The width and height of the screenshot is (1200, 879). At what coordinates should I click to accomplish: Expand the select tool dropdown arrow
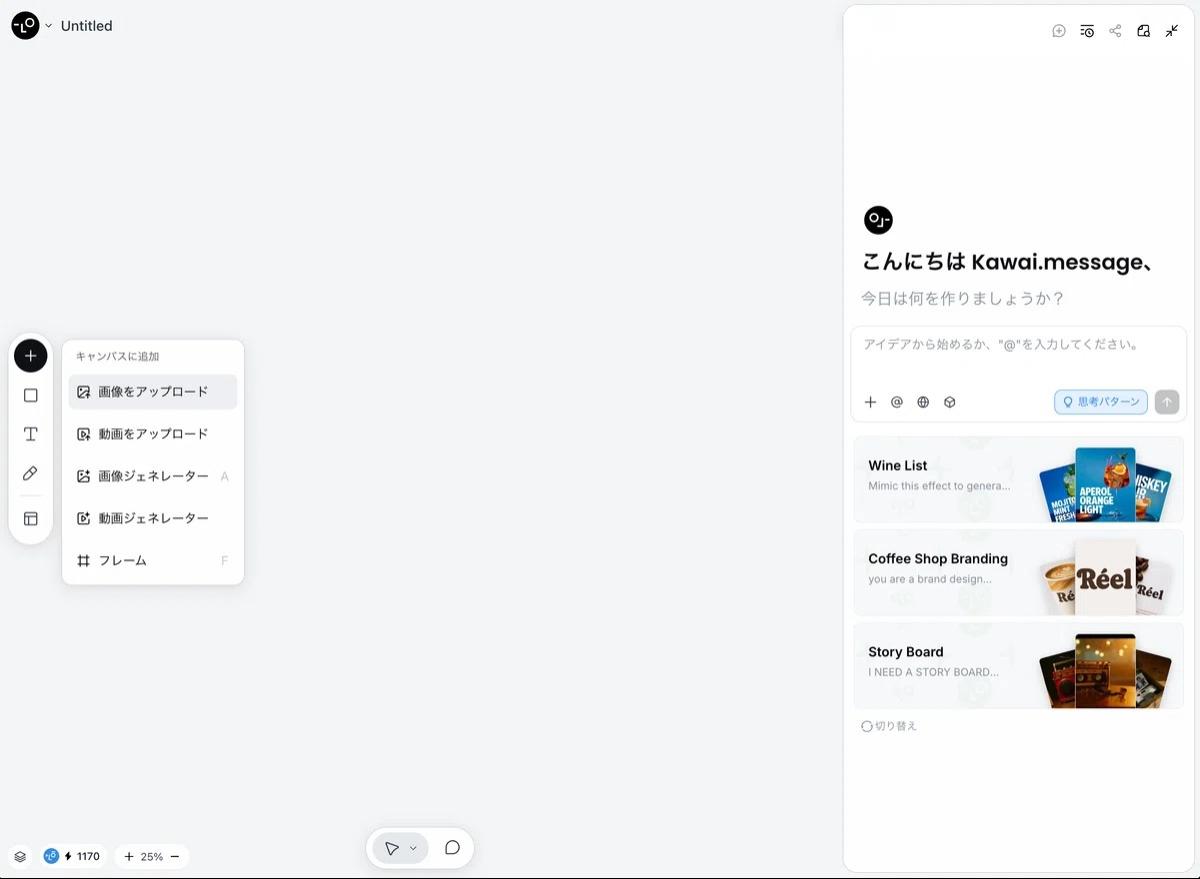click(x=413, y=848)
